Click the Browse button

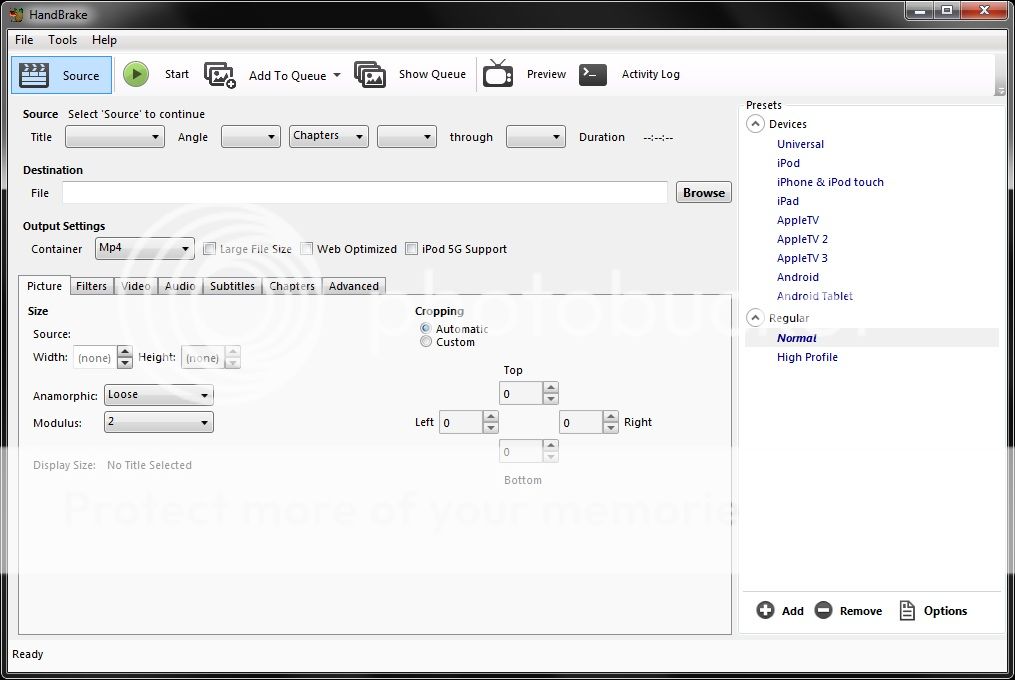coord(704,193)
